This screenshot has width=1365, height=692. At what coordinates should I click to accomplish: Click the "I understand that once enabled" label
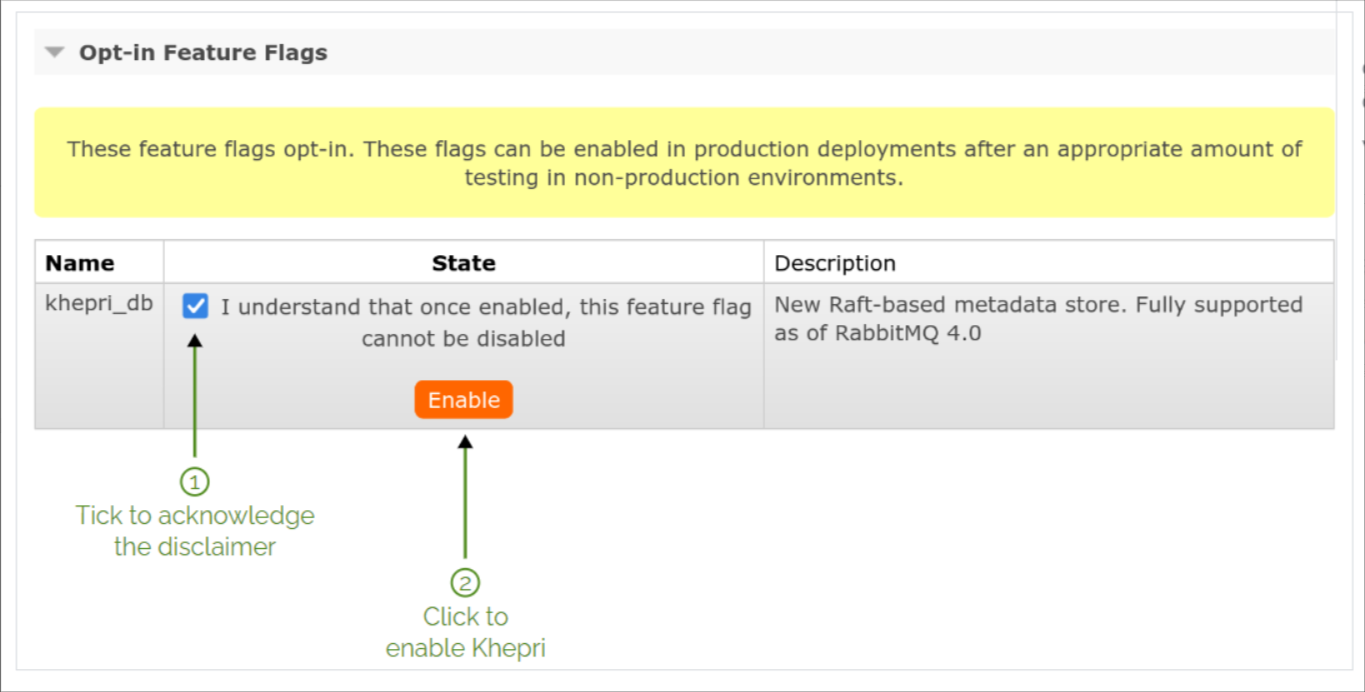(485, 307)
